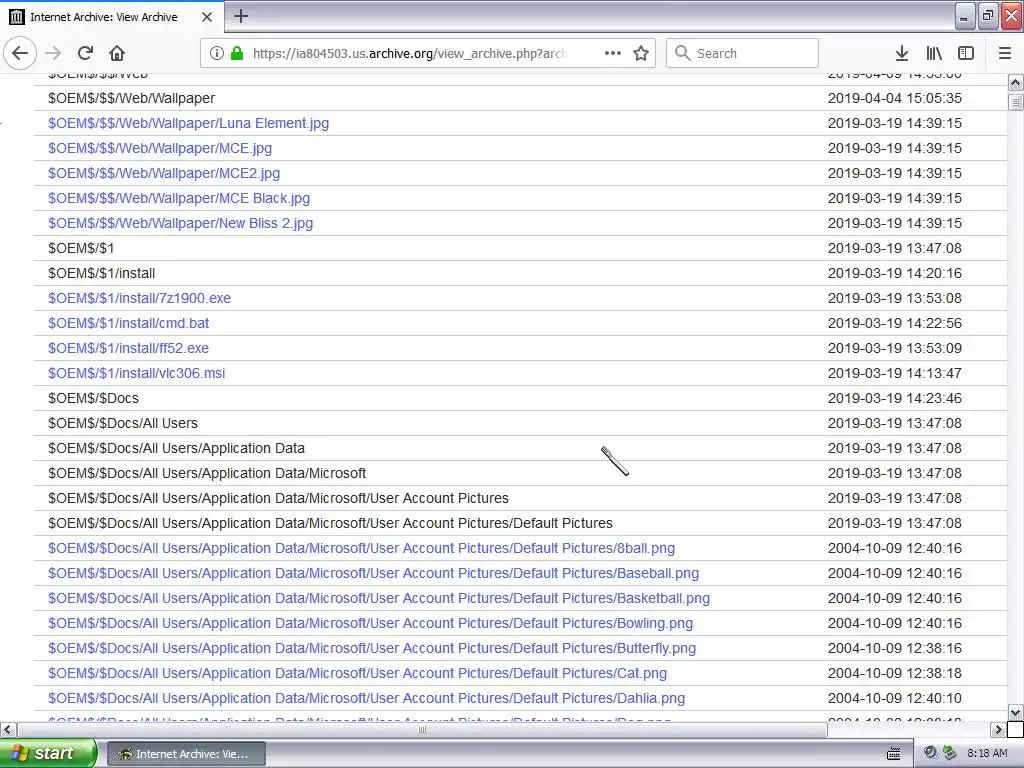Click the timestamp 2004-10-09 12:40:10
Image resolution: width=1024 pixels, height=768 pixels.
click(895, 698)
